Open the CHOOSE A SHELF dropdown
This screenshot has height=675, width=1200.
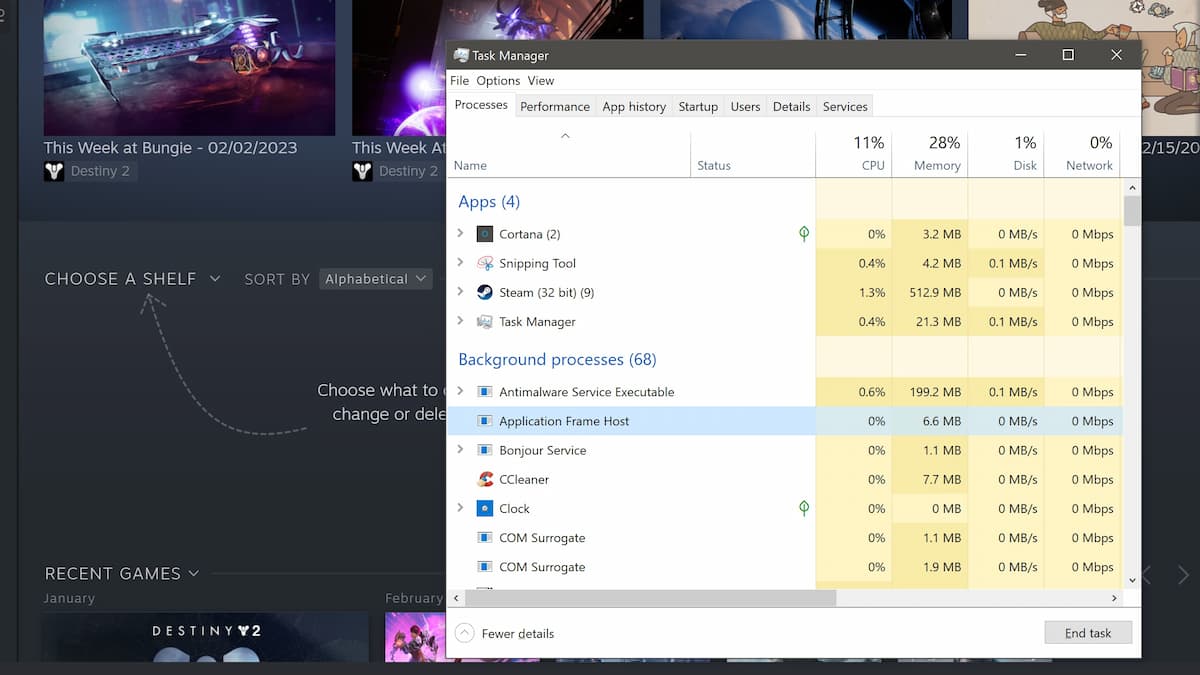coord(132,279)
